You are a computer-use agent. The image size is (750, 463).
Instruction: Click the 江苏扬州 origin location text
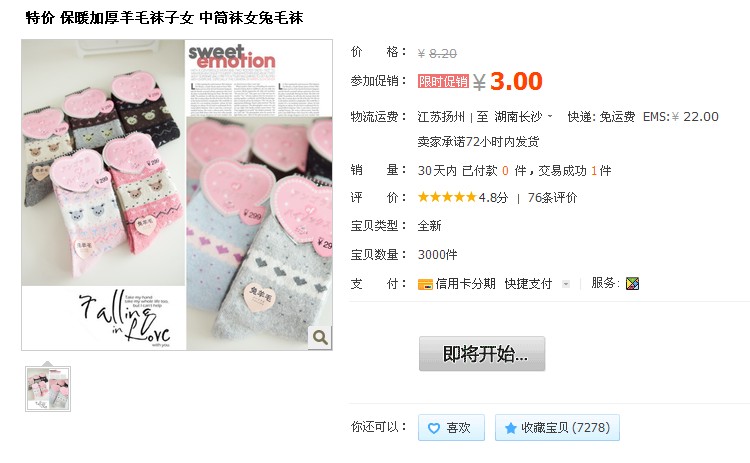[441, 117]
